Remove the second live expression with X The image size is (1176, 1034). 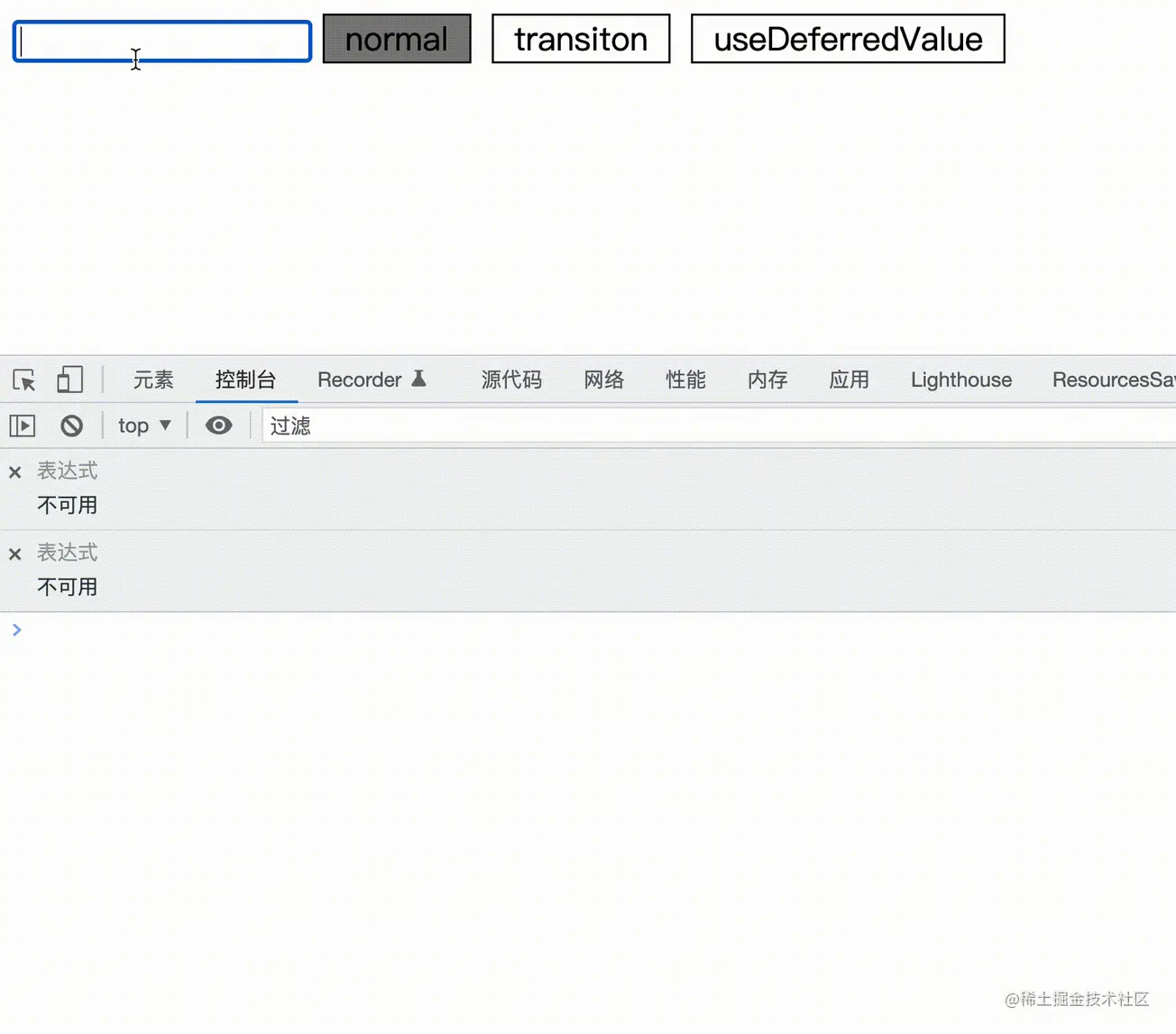tap(15, 554)
